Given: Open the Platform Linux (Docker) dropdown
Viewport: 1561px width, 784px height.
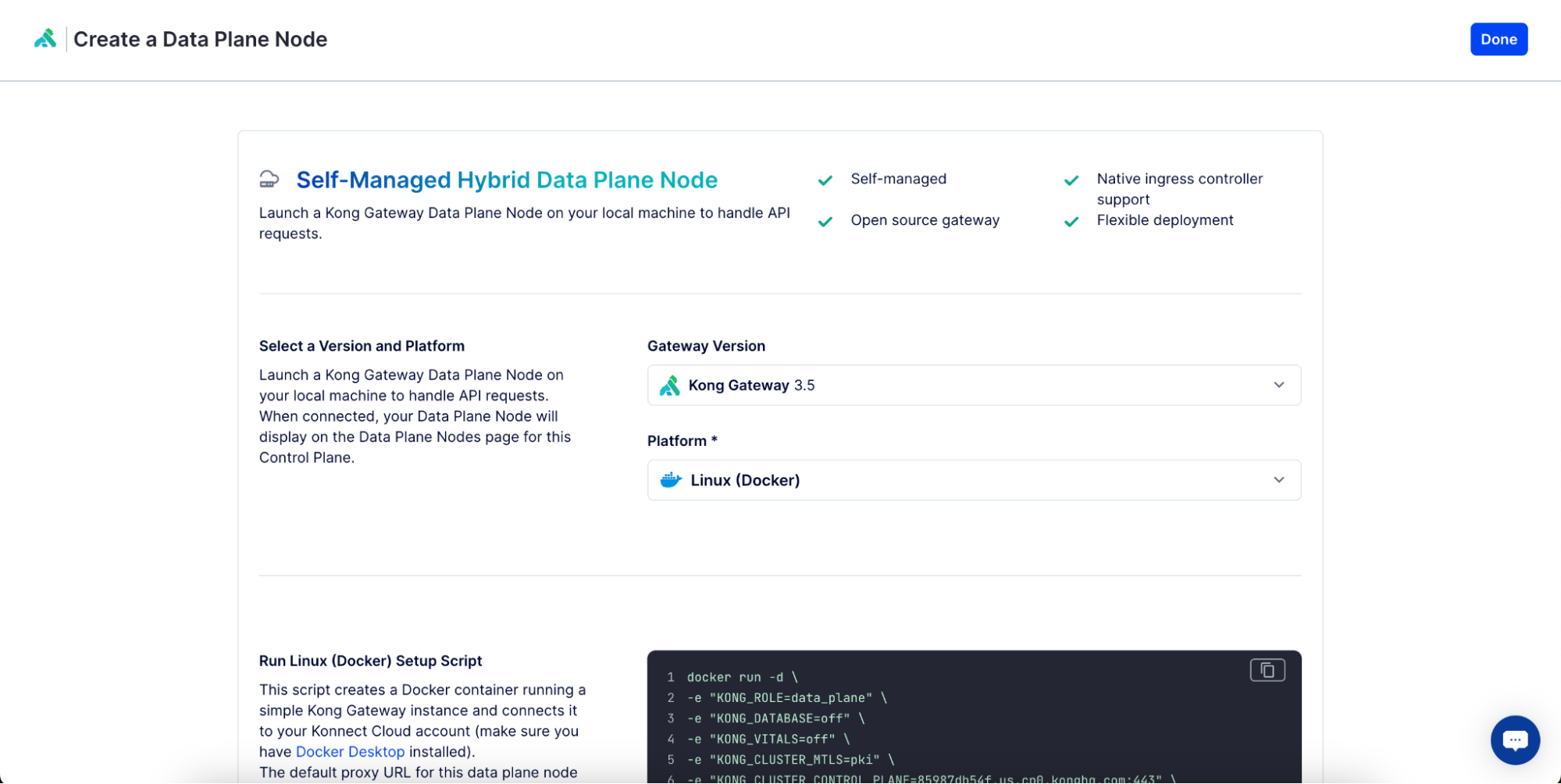Looking at the screenshot, I should click(973, 480).
